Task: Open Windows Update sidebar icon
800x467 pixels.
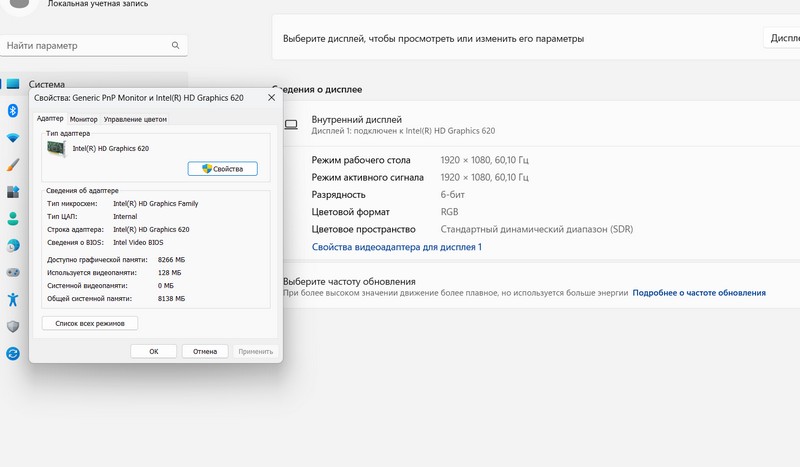Action: click(13, 353)
